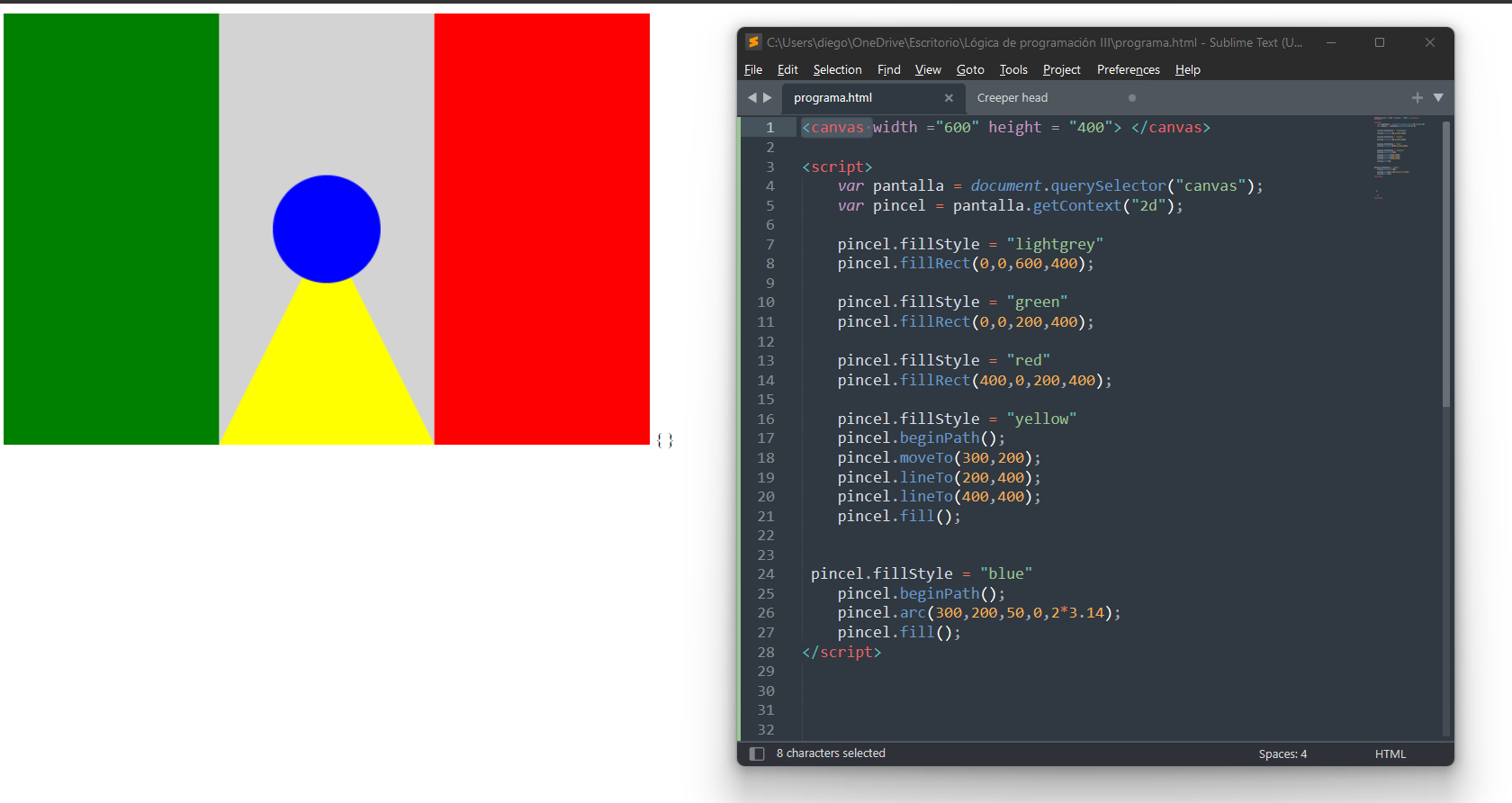Open the Goto menu
This screenshot has height=803, width=1512.
tap(970, 69)
